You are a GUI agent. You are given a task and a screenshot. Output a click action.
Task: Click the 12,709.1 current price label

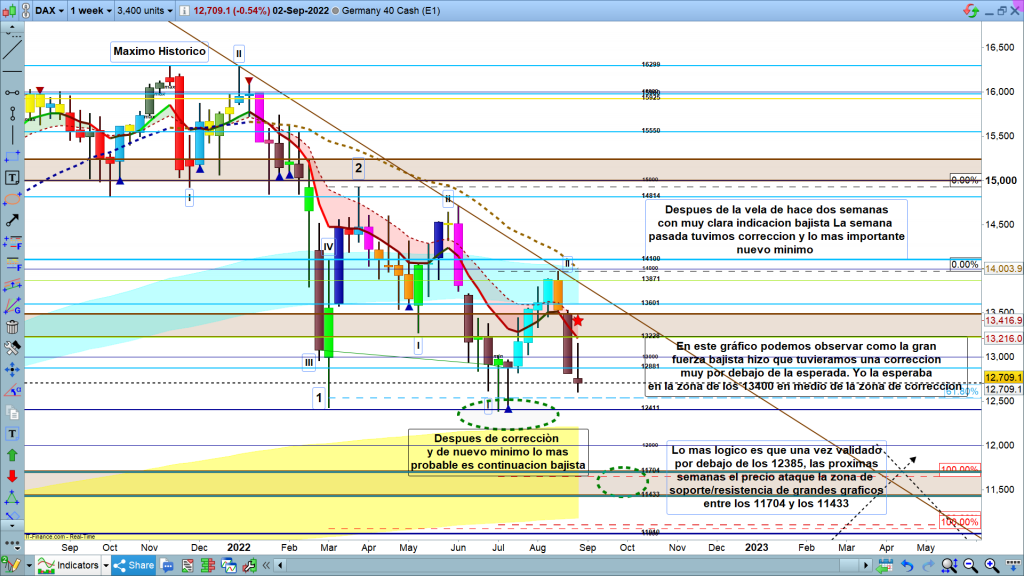click(1001, 377)
